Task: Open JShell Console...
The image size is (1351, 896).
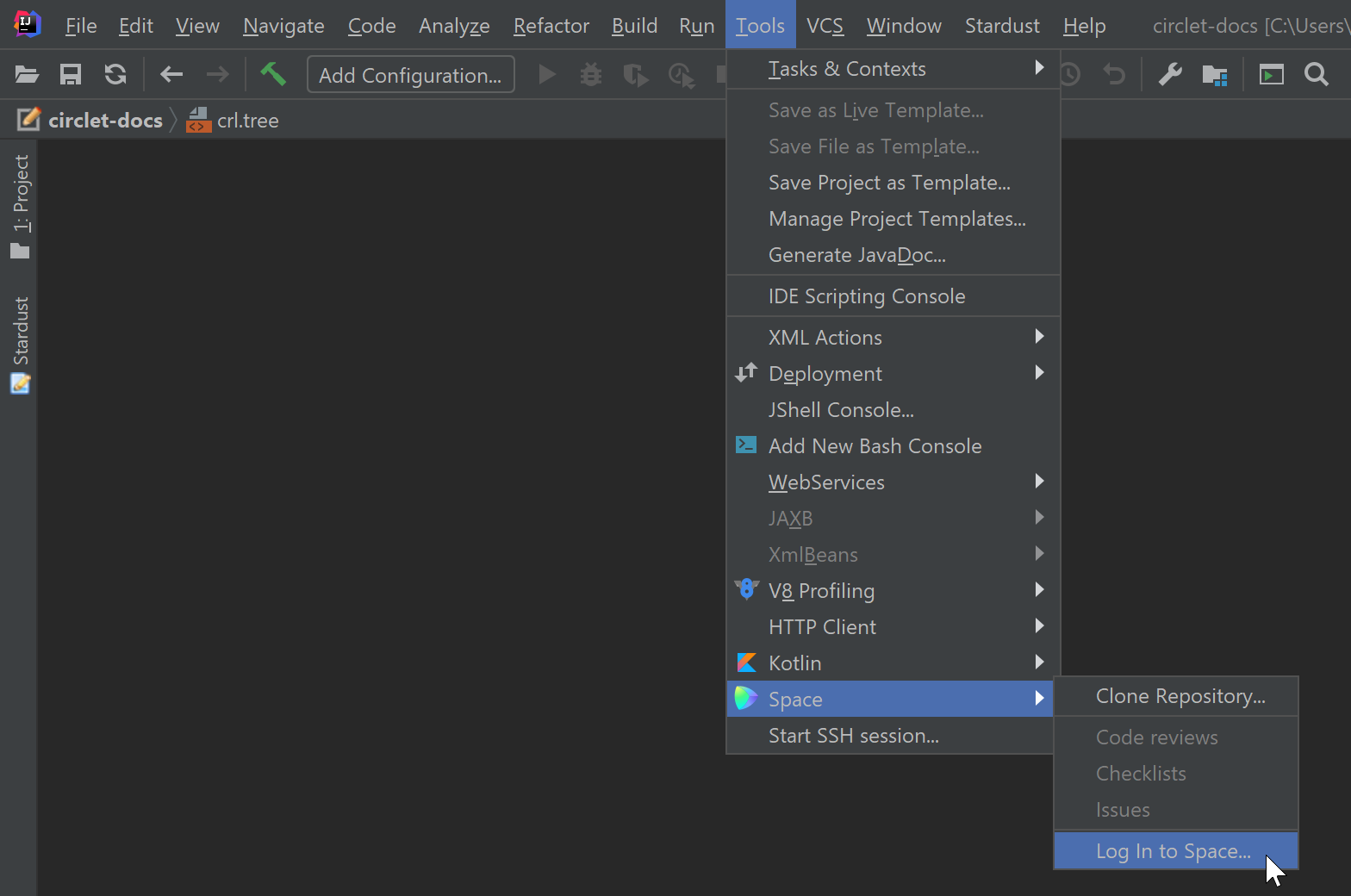Action: tap(893, 410)
